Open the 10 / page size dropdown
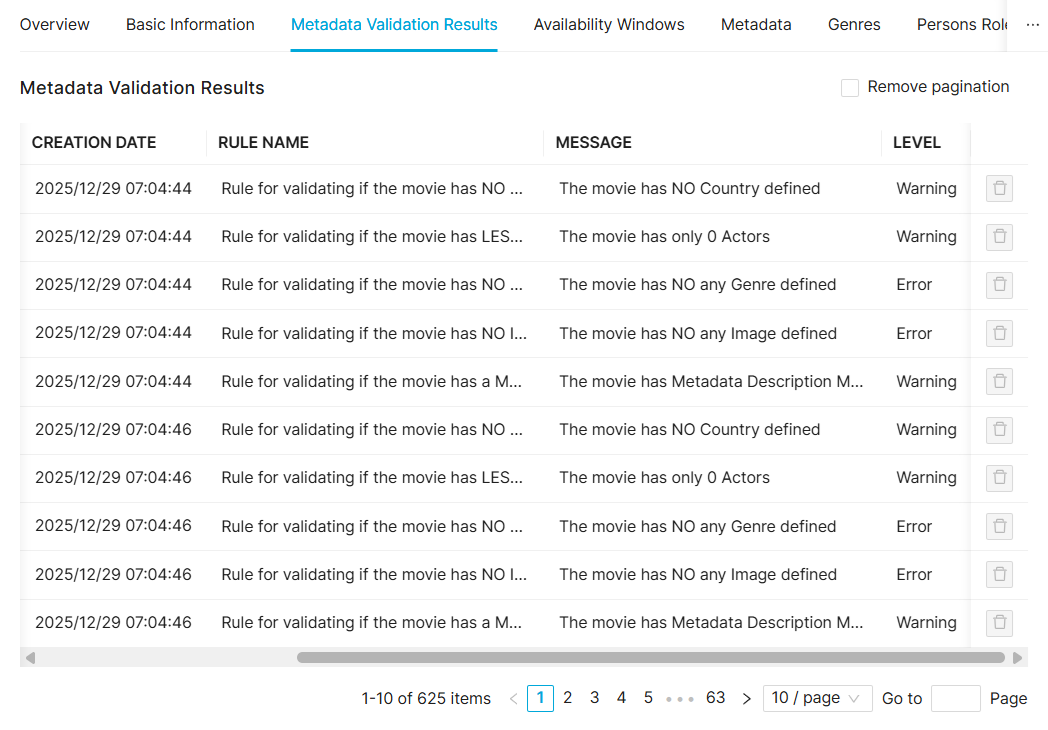Viewport: 1048px width, 730px height. point(816,698)
